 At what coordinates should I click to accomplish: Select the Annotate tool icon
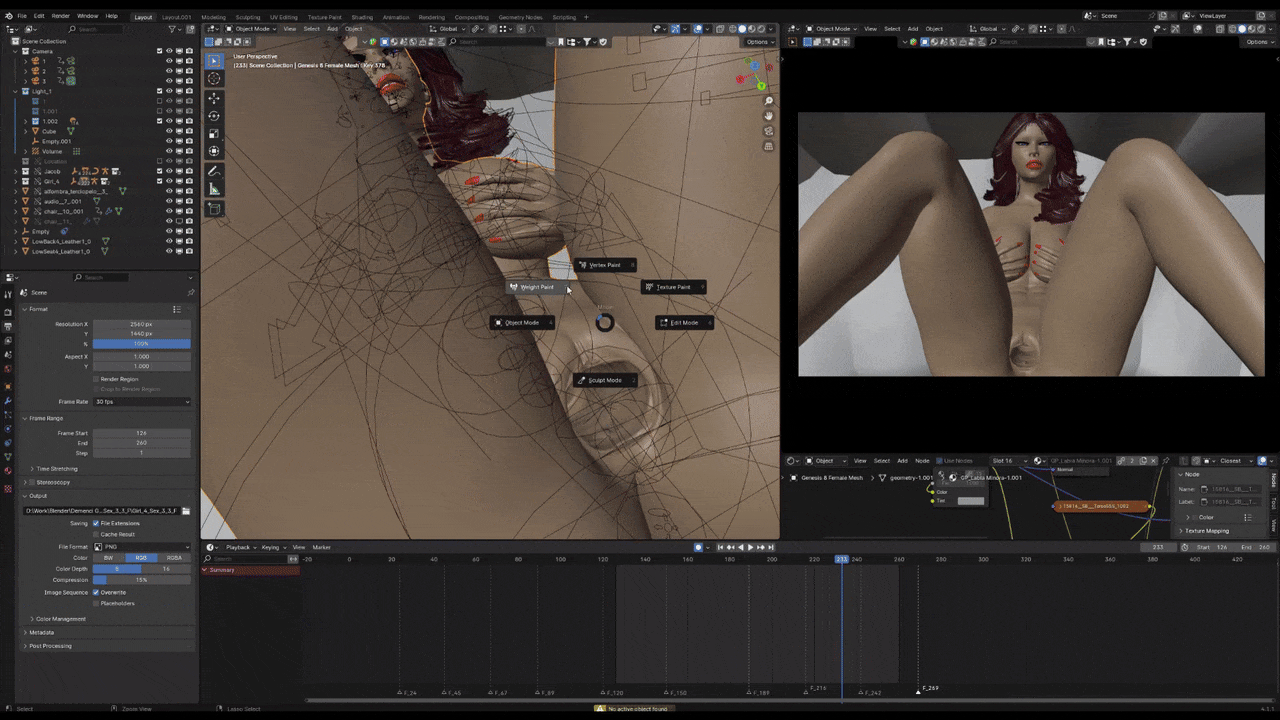[x=214, y=172]
